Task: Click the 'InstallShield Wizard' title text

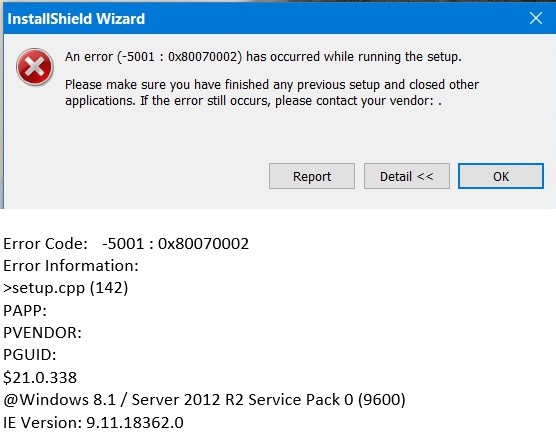Action: pyautogui.click(x=76, y=18)
